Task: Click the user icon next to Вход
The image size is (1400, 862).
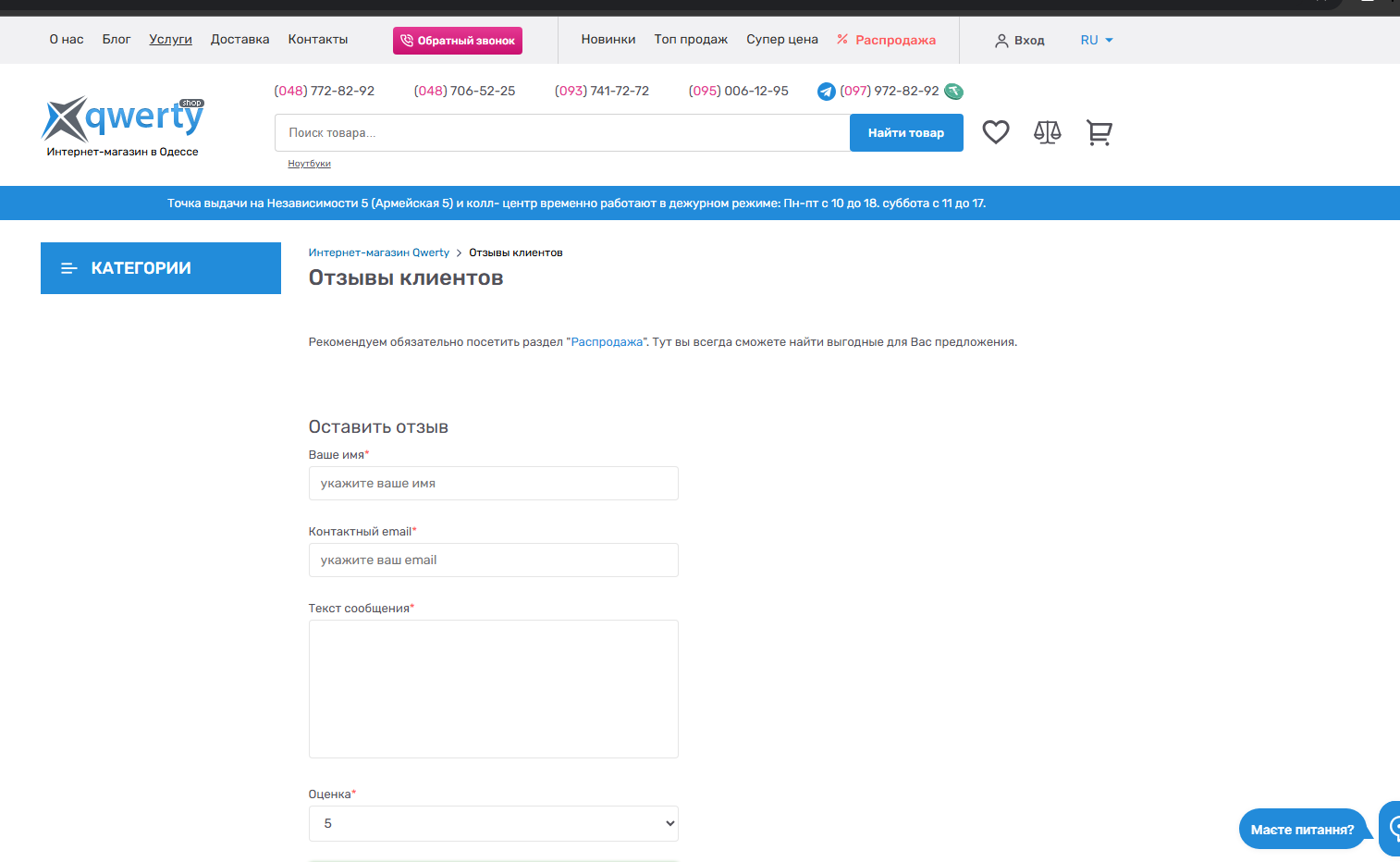Action: (x=1001, y=41)
